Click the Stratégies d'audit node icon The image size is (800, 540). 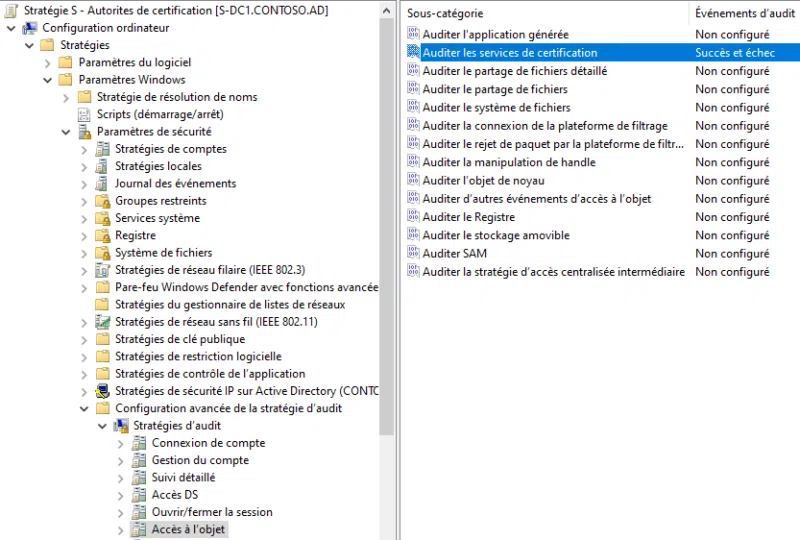[x=121, y=426]
